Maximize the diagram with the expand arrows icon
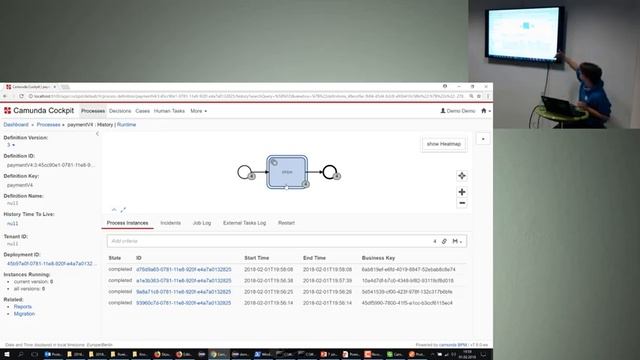 click(123, 209)
